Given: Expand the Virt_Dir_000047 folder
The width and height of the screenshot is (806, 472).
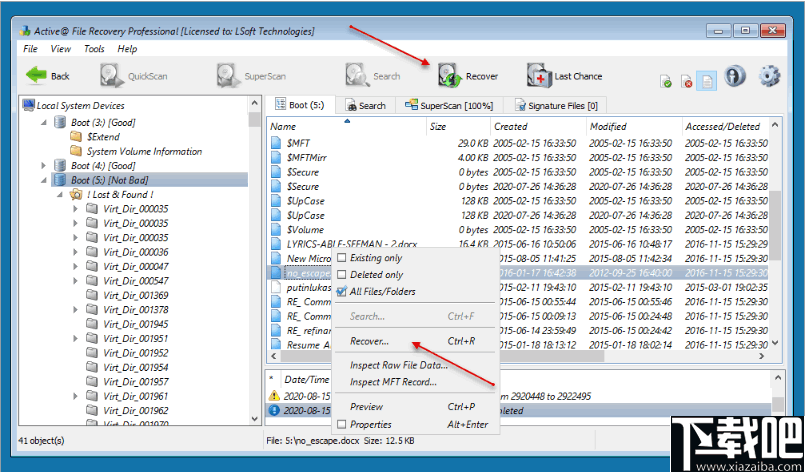Looking at the screenshot, I should coord(76,266).
